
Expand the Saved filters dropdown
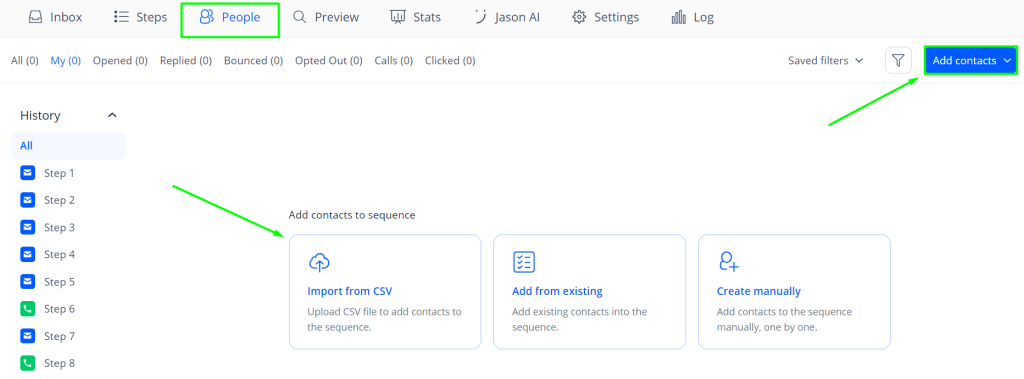click(x=825, y=60)
